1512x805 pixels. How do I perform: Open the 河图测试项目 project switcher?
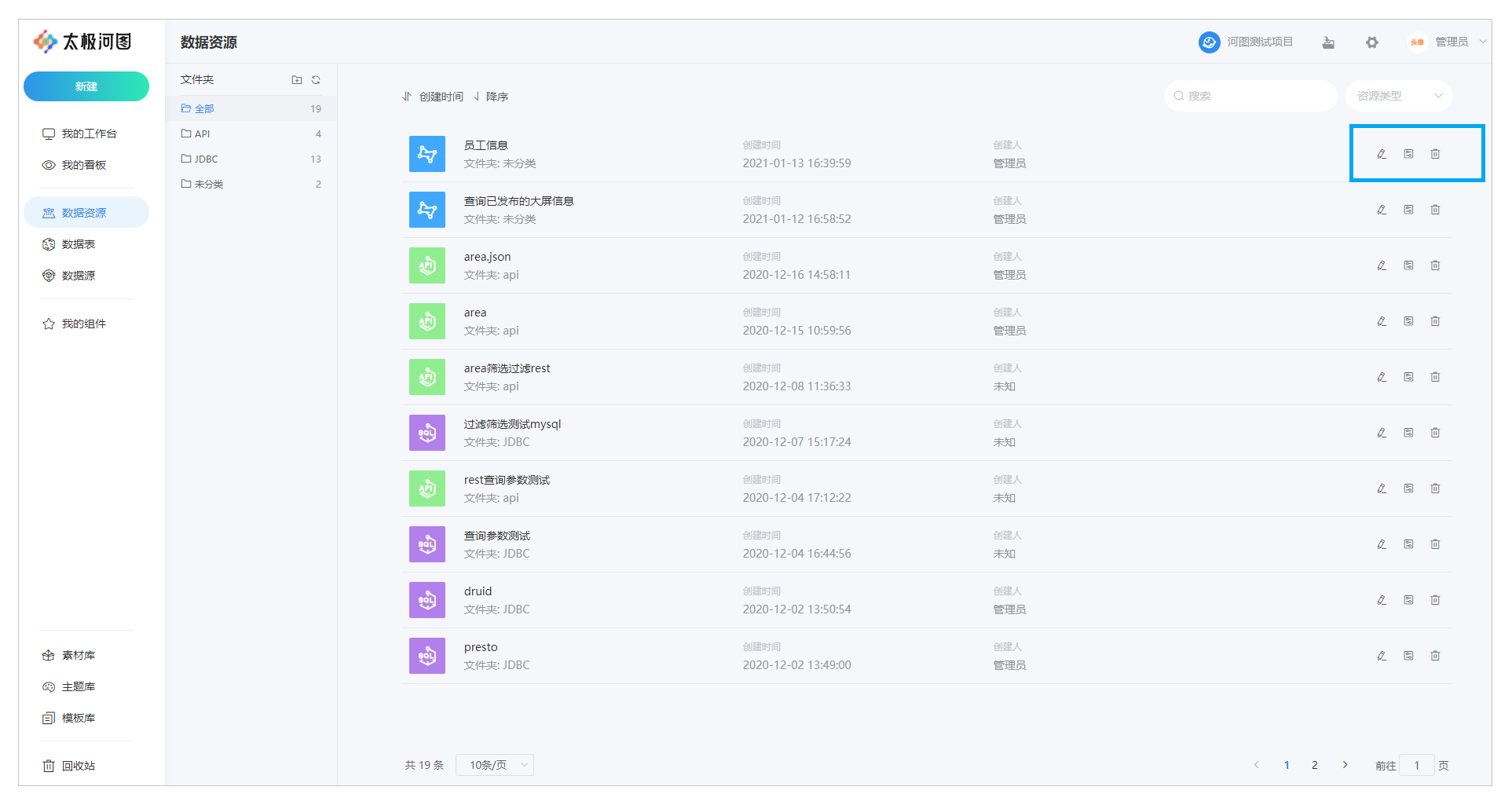1246,42
